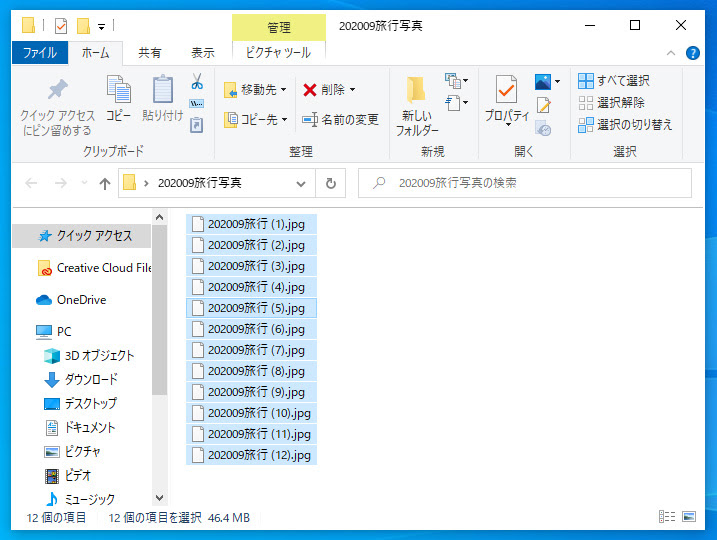Collapse the ribbon with the caret

(671, 53)
